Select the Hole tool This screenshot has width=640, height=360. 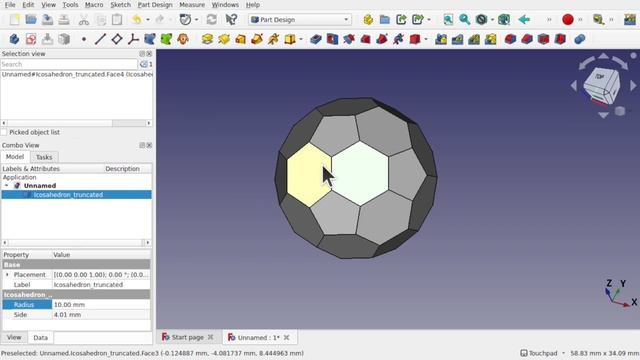(332, 39)
